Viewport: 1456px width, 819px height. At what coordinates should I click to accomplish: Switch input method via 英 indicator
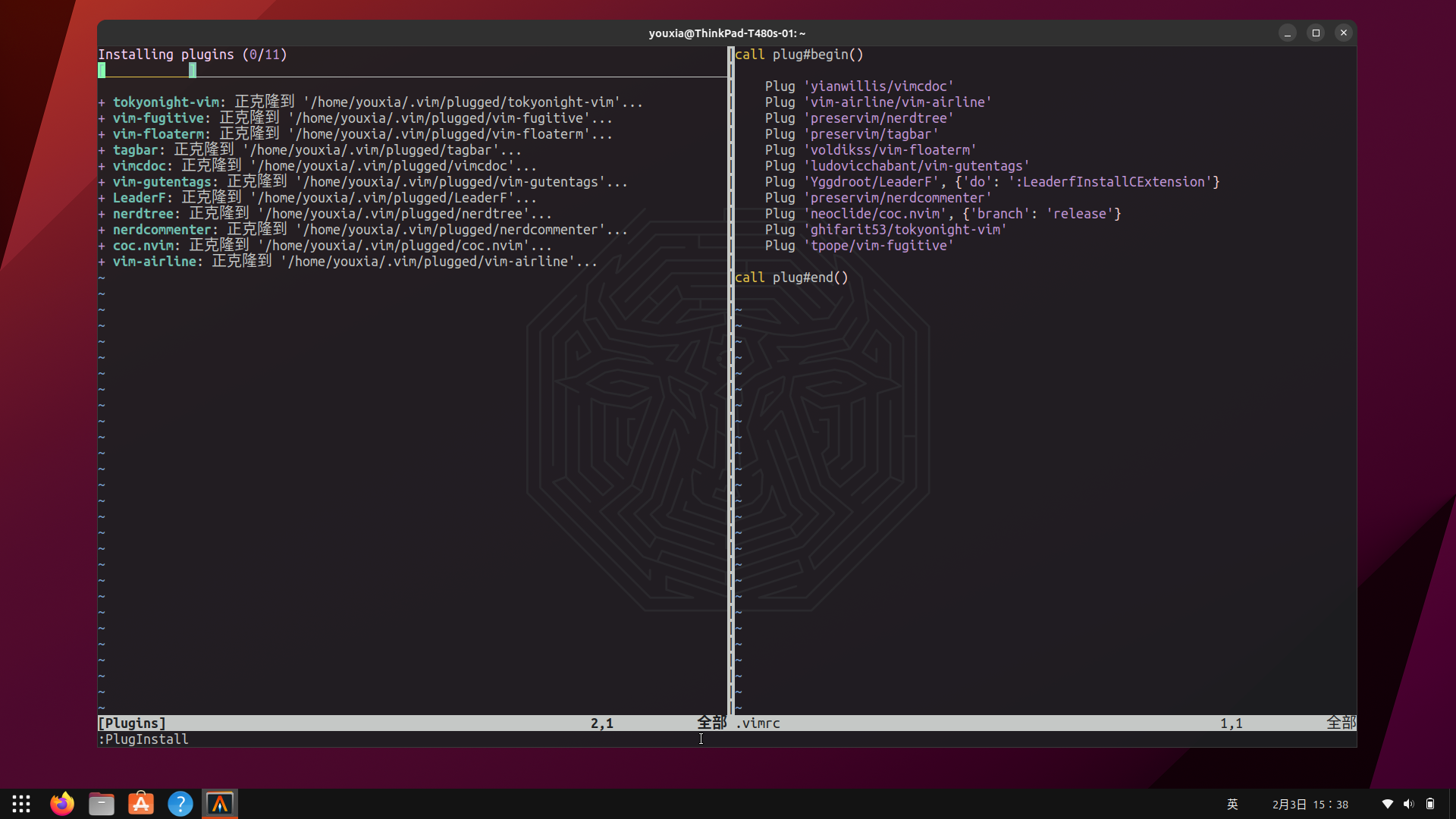click(x=1232, y=804)
